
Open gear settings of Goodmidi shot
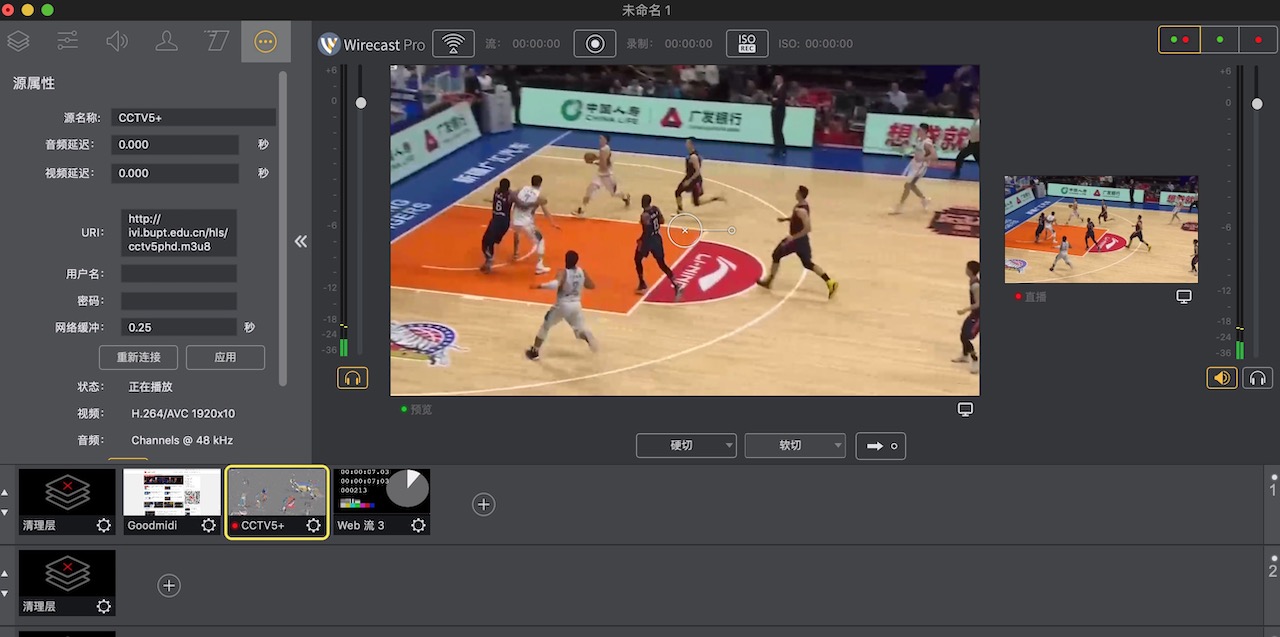tap(209, 525)
